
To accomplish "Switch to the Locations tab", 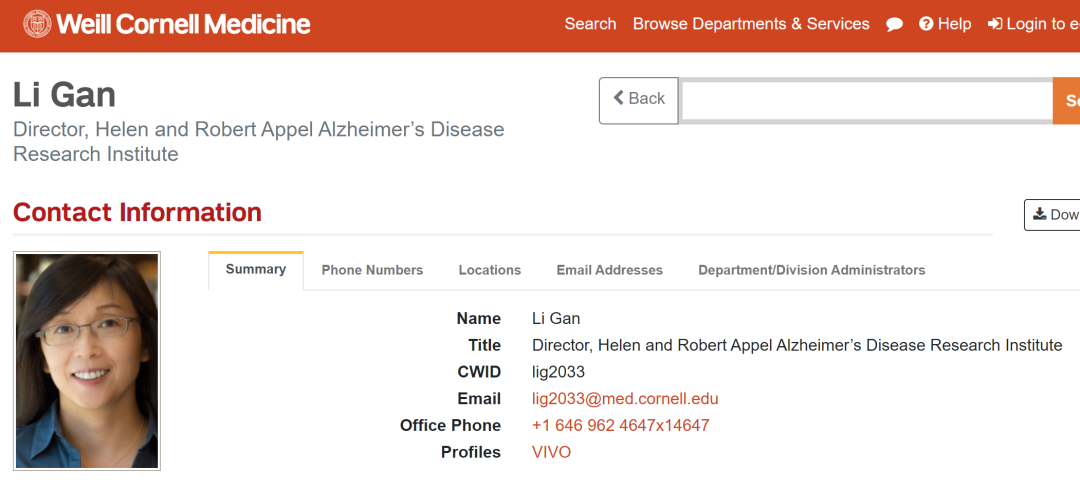I will 490,270.
